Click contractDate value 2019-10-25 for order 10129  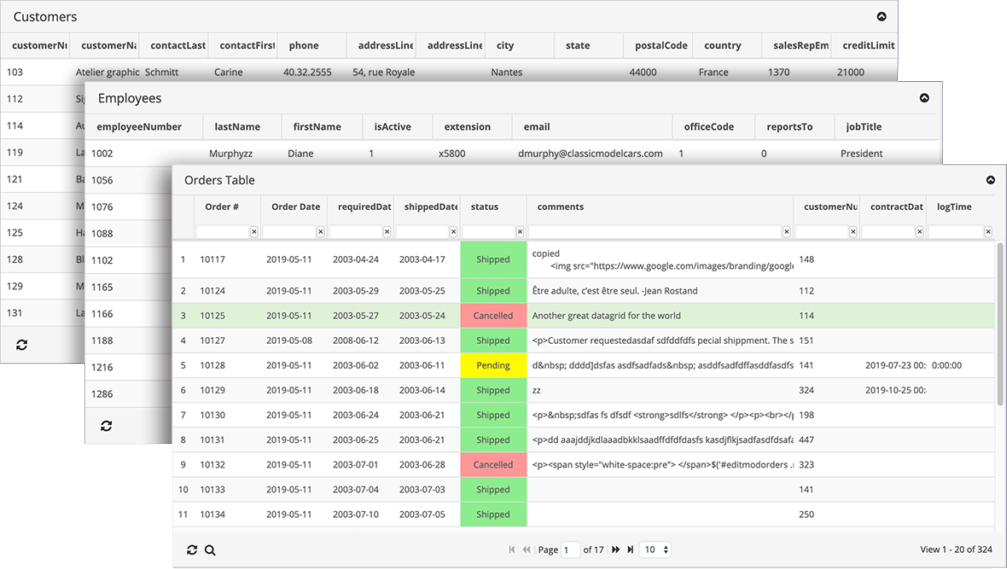(x=895, y=390)
